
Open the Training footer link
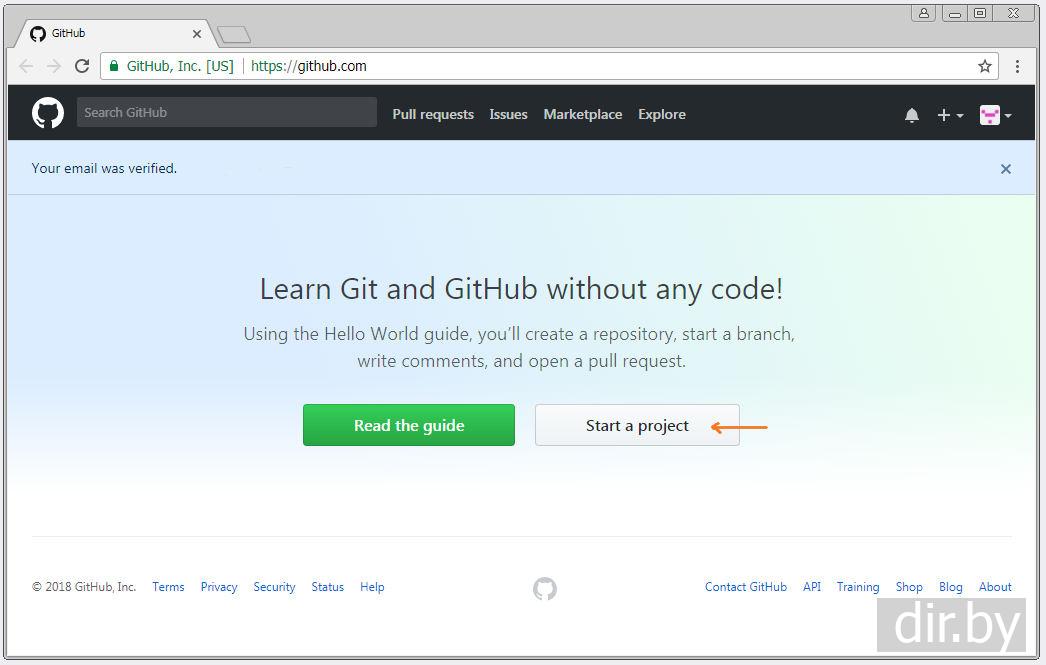[x=858, y=587]
